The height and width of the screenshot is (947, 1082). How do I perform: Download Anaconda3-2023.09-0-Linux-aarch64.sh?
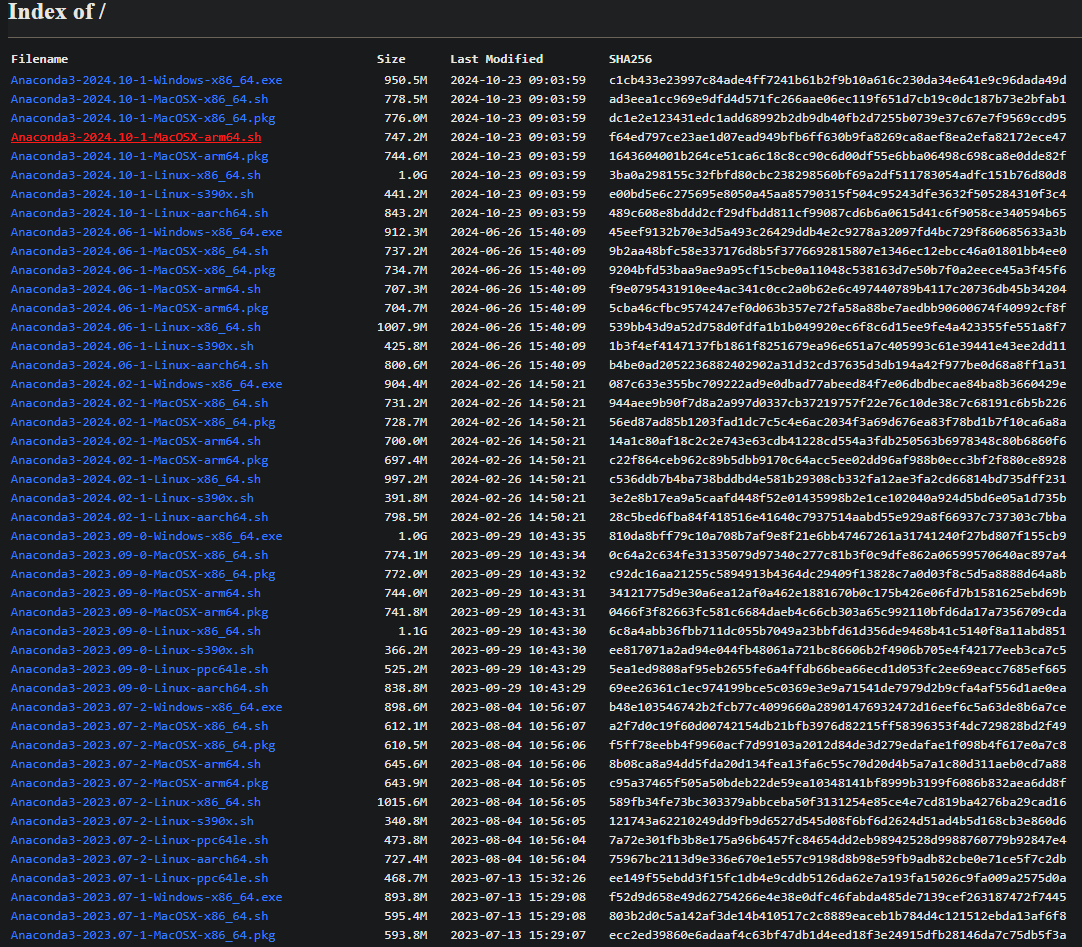[x=139, y=687]
